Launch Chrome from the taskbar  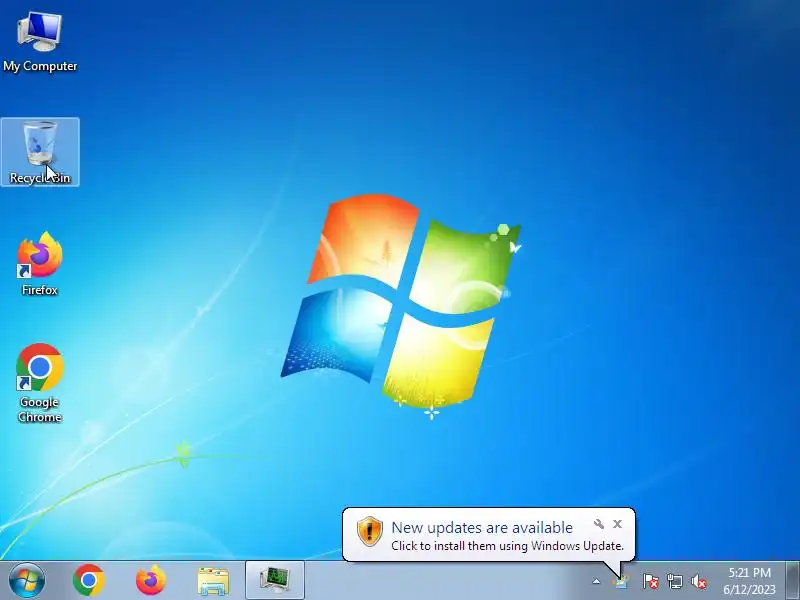tap(89, 581)
